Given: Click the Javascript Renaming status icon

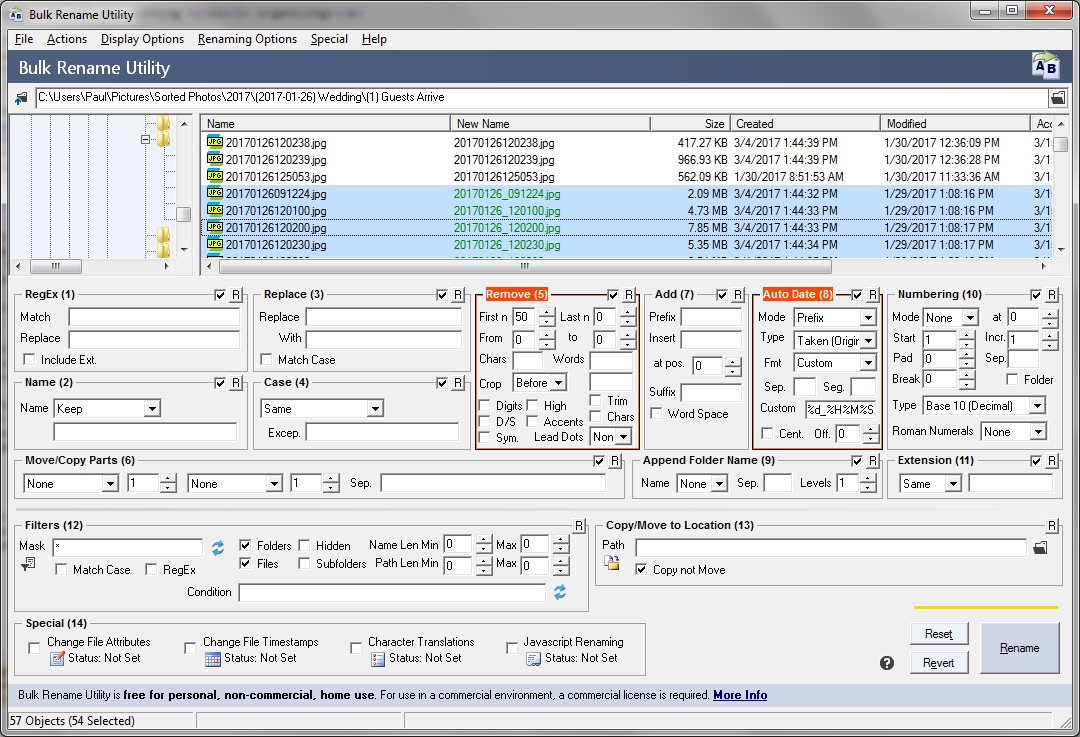Looking at the screenshot, I should [x=533, y=659].
